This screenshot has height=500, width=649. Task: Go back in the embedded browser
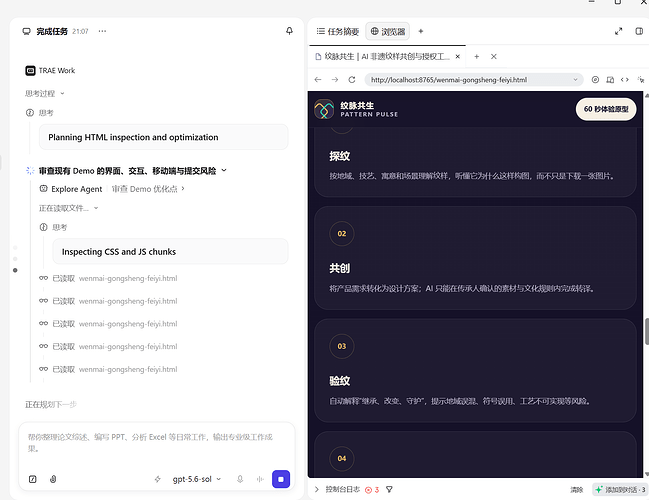coord(318,79)
